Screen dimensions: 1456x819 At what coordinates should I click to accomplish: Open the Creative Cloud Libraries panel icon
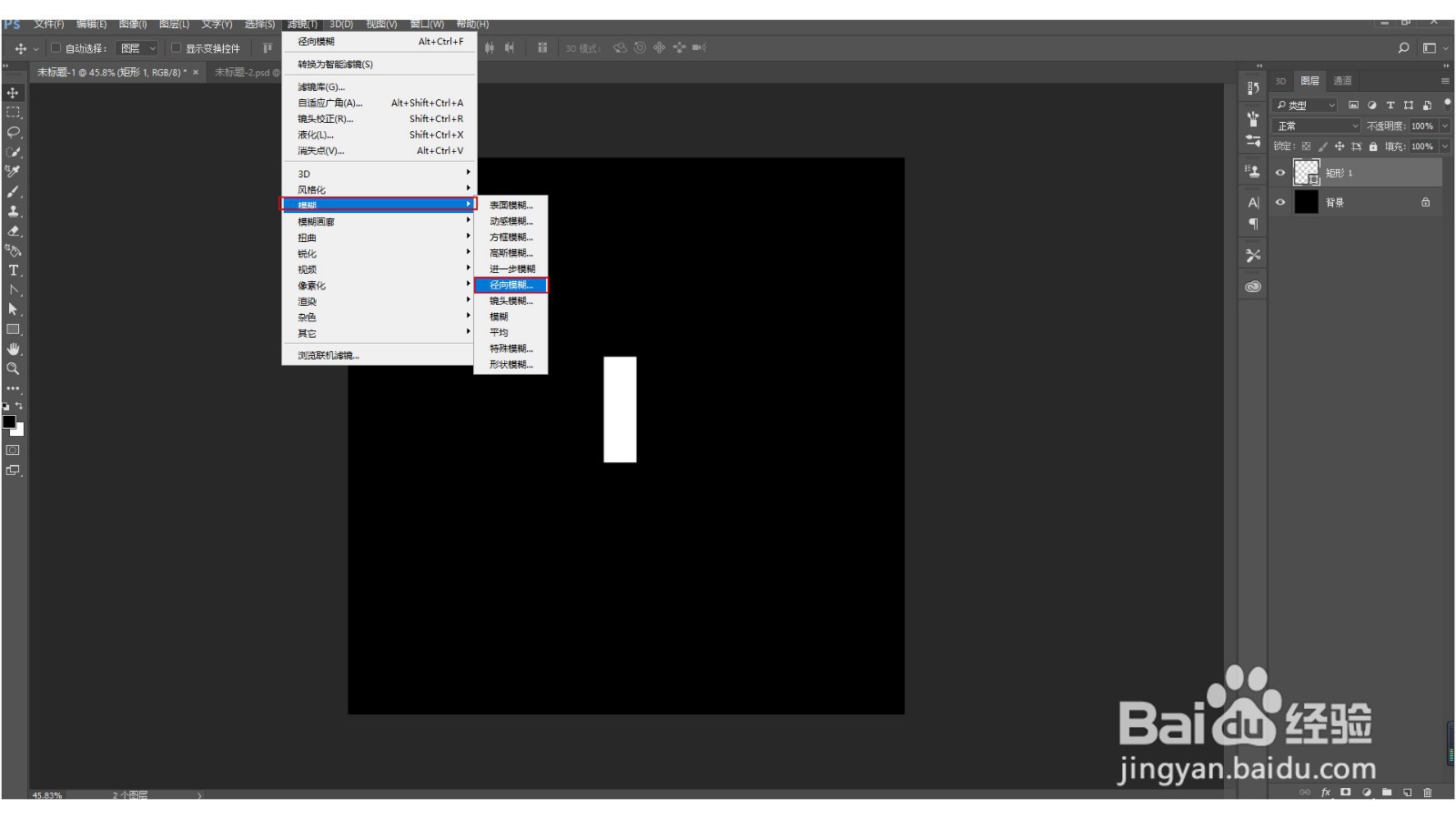pyautogui.click(x=1253, y=287)
